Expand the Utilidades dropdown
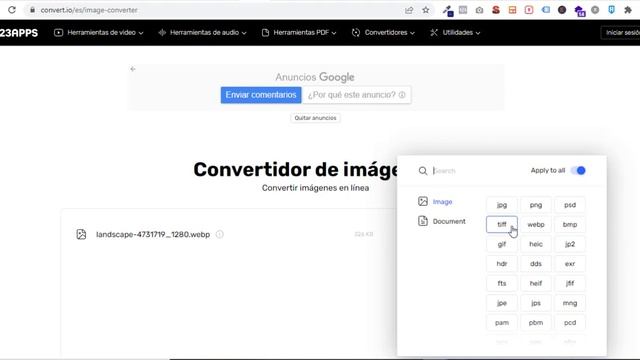 (x=455, y=33)
